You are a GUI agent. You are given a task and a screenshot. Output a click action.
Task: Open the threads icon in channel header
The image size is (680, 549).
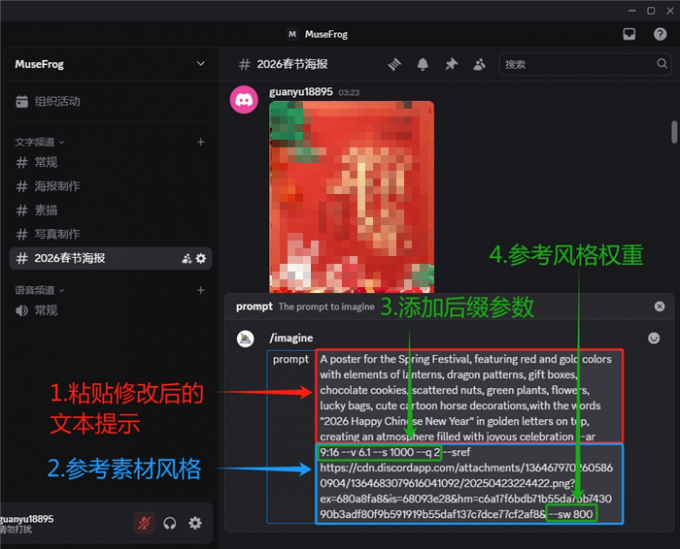tap(394, 64)
